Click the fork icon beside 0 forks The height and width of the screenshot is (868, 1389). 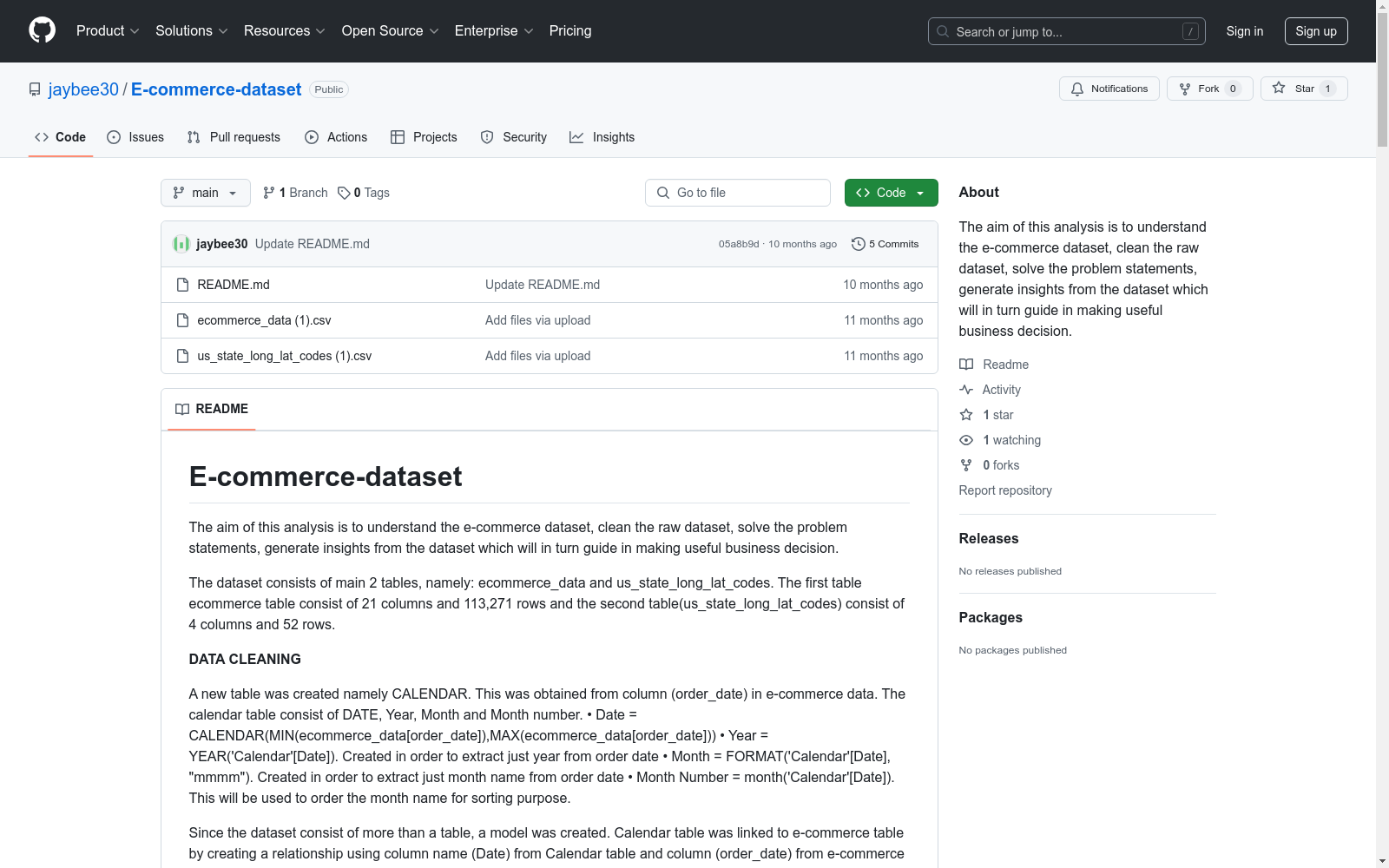coord(966,465)
